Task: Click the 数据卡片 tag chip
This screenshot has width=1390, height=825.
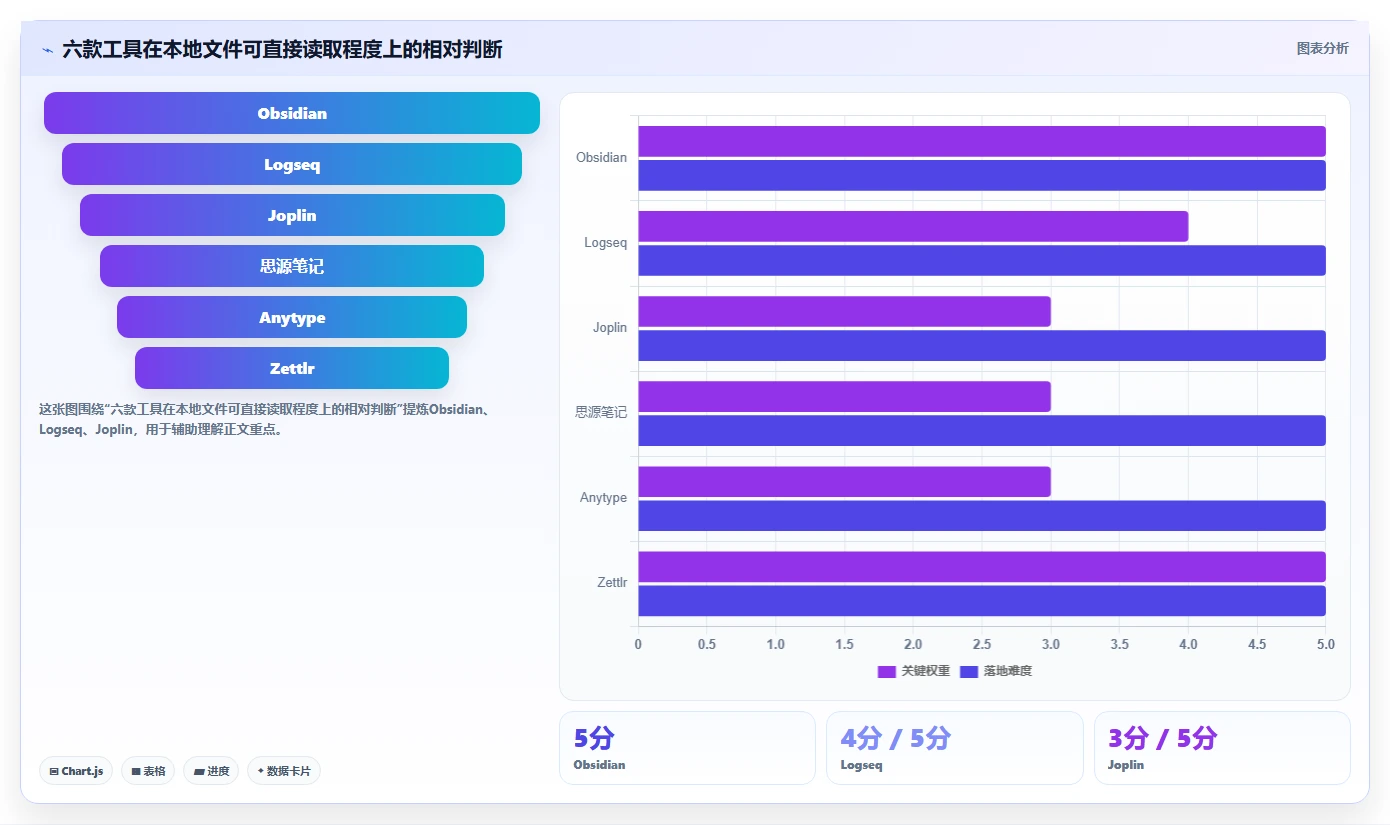Action: coord(284,771)
